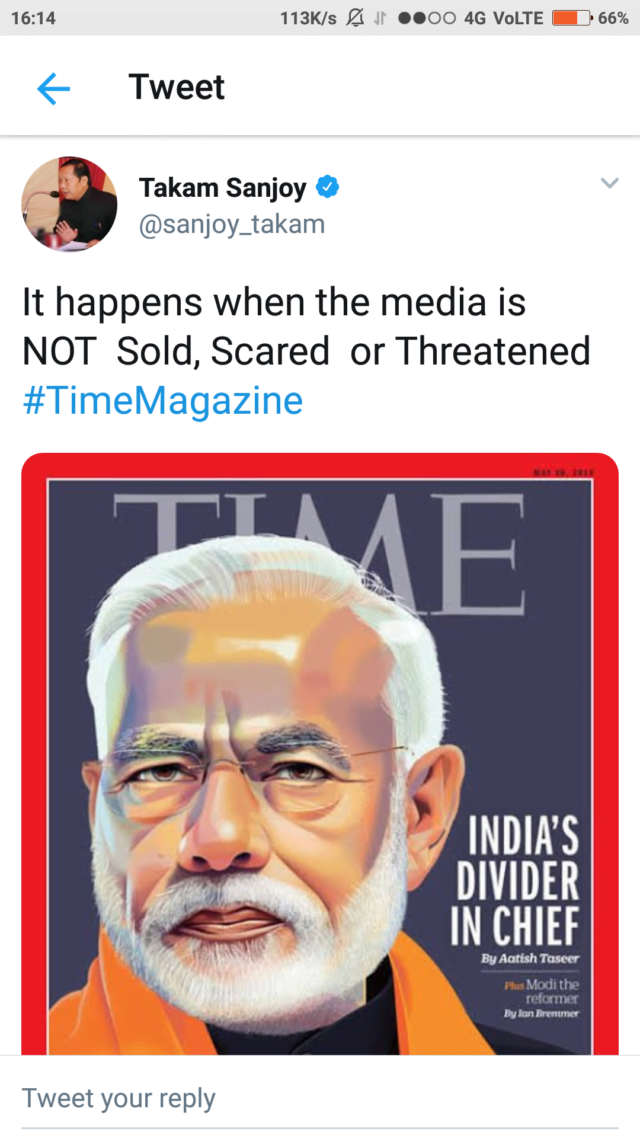The height and width of the screenshot is (1138, 640).
Task: Select the Takam Sanjoy display name
Action: coord(223,188)
